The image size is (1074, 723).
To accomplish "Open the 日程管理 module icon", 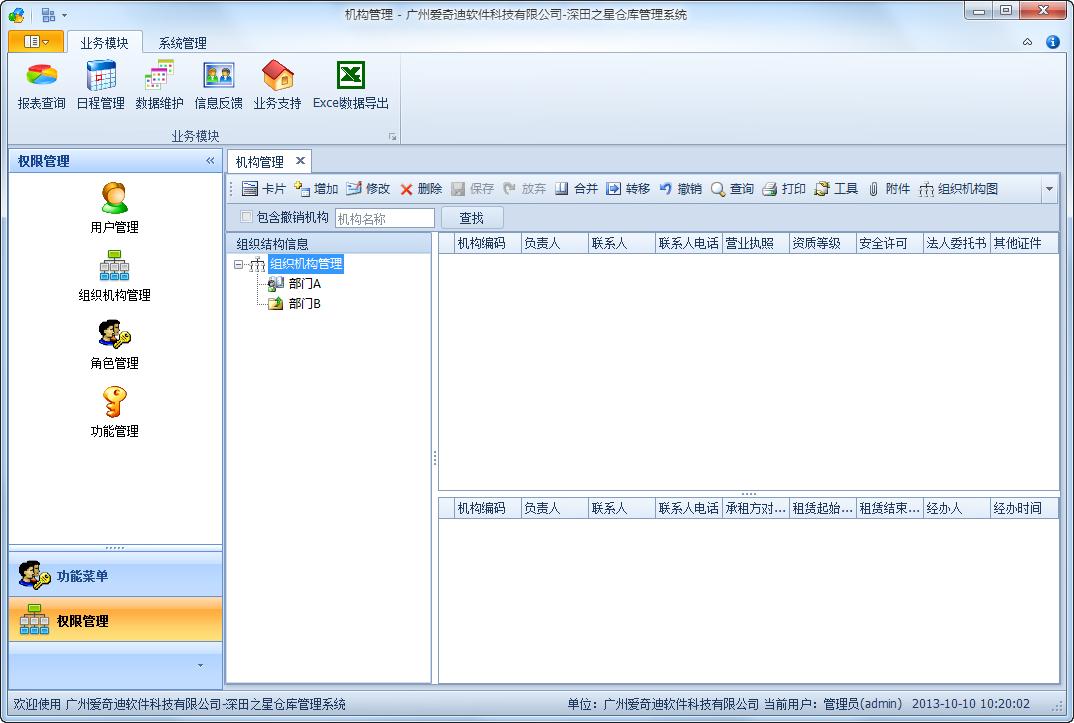I will tap(100, 85).
